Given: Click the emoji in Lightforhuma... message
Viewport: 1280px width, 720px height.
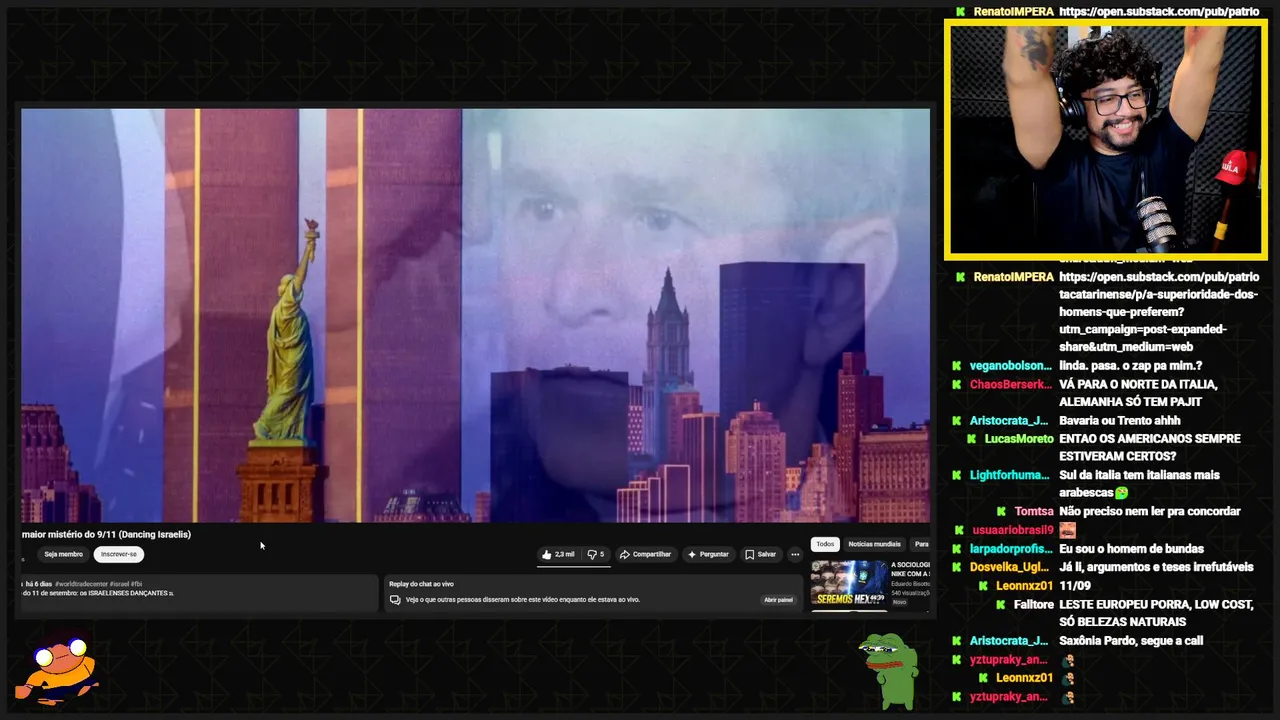Looking at the screenshot, I should [x=1121, y=493].
